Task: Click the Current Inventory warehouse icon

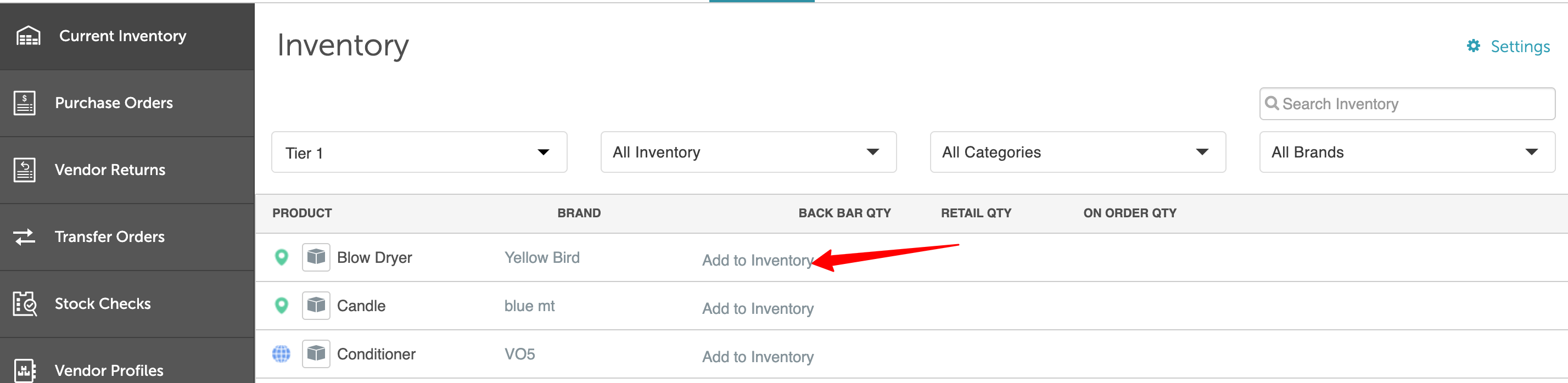Action: [28, 36]
